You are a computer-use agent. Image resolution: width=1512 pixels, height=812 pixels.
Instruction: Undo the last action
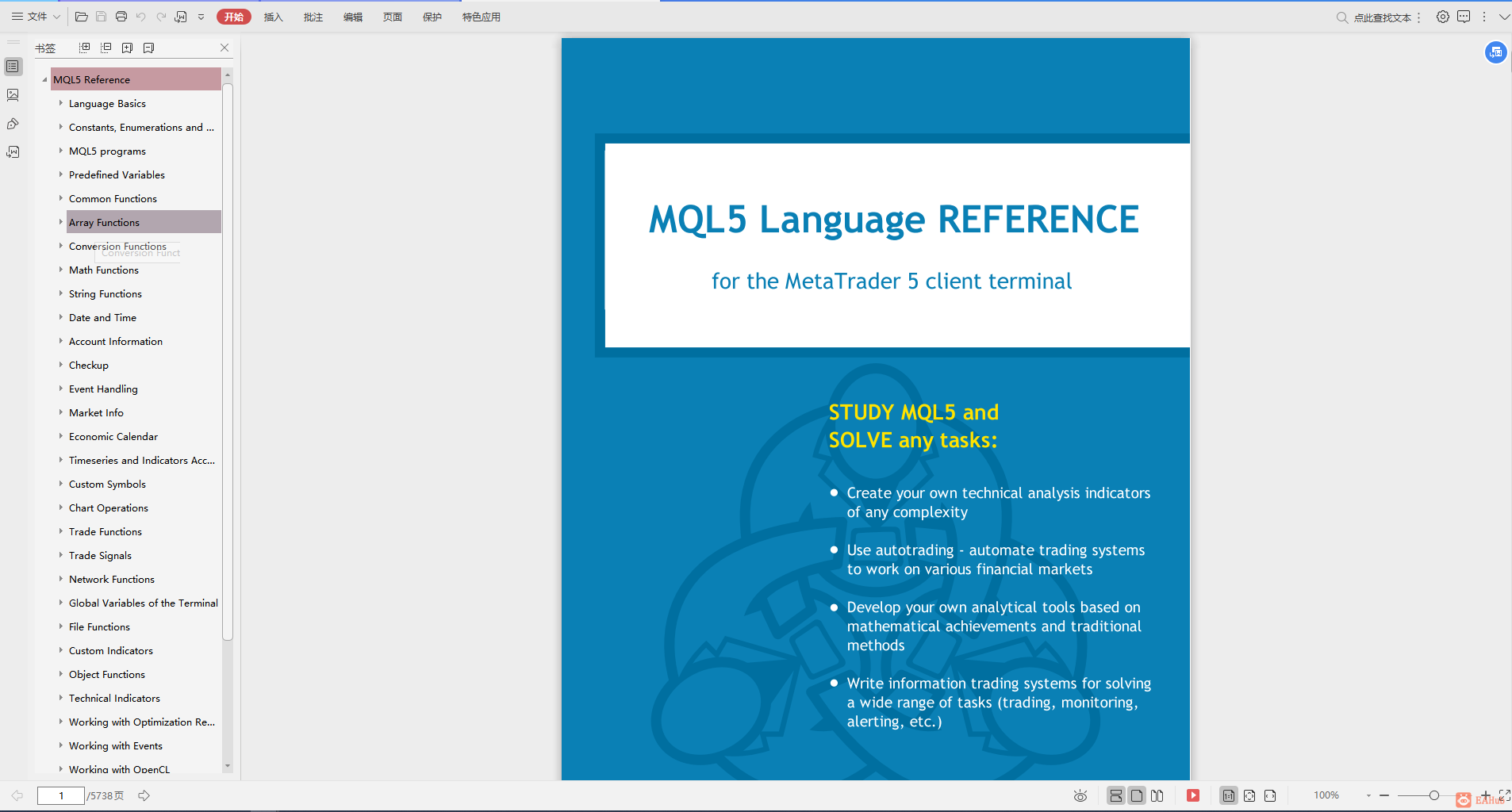(140, 17)
